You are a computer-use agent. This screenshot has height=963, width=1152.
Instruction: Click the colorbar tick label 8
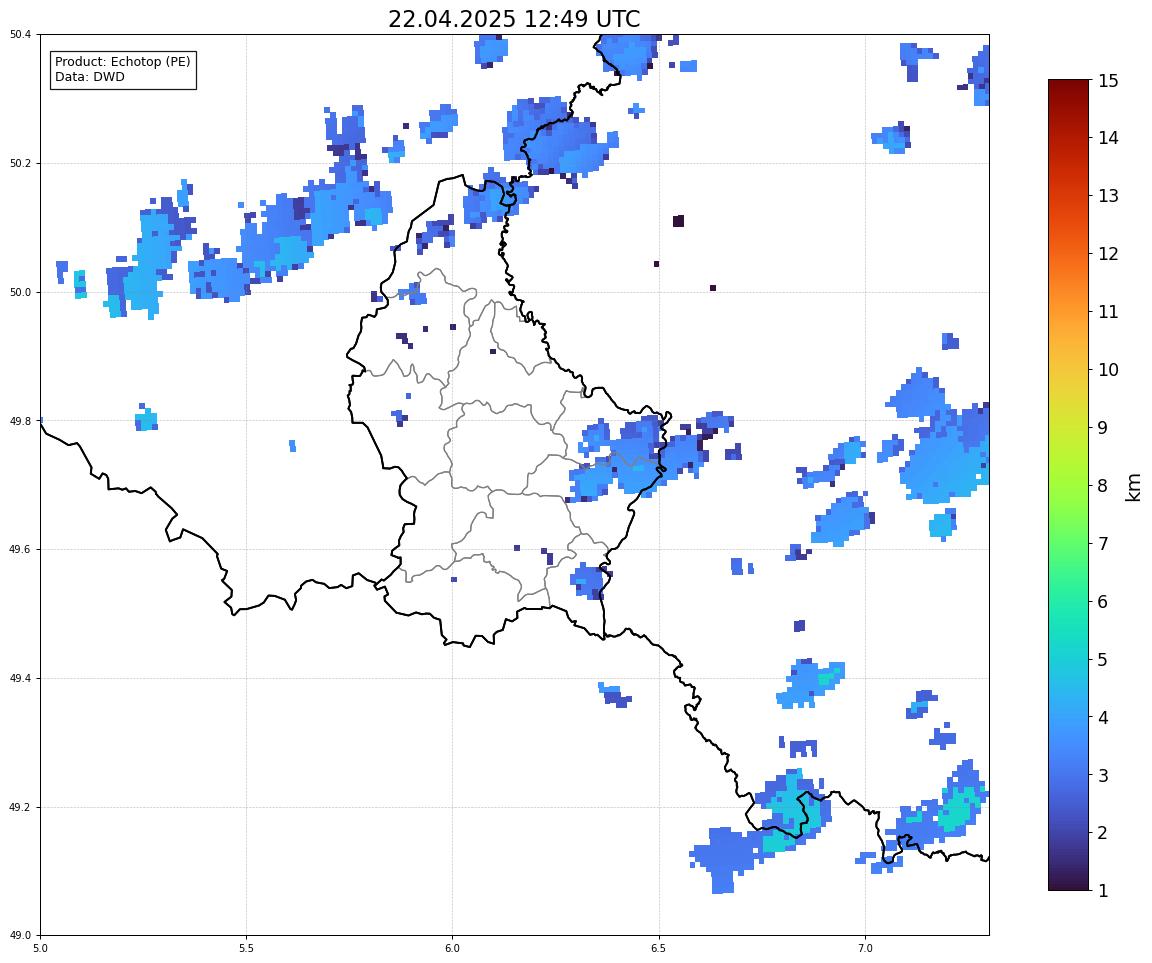pos(1103,486)
